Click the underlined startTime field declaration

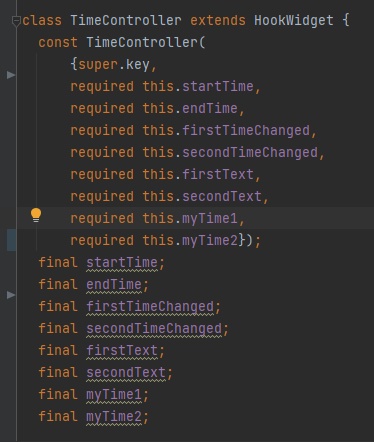(122, 263)
